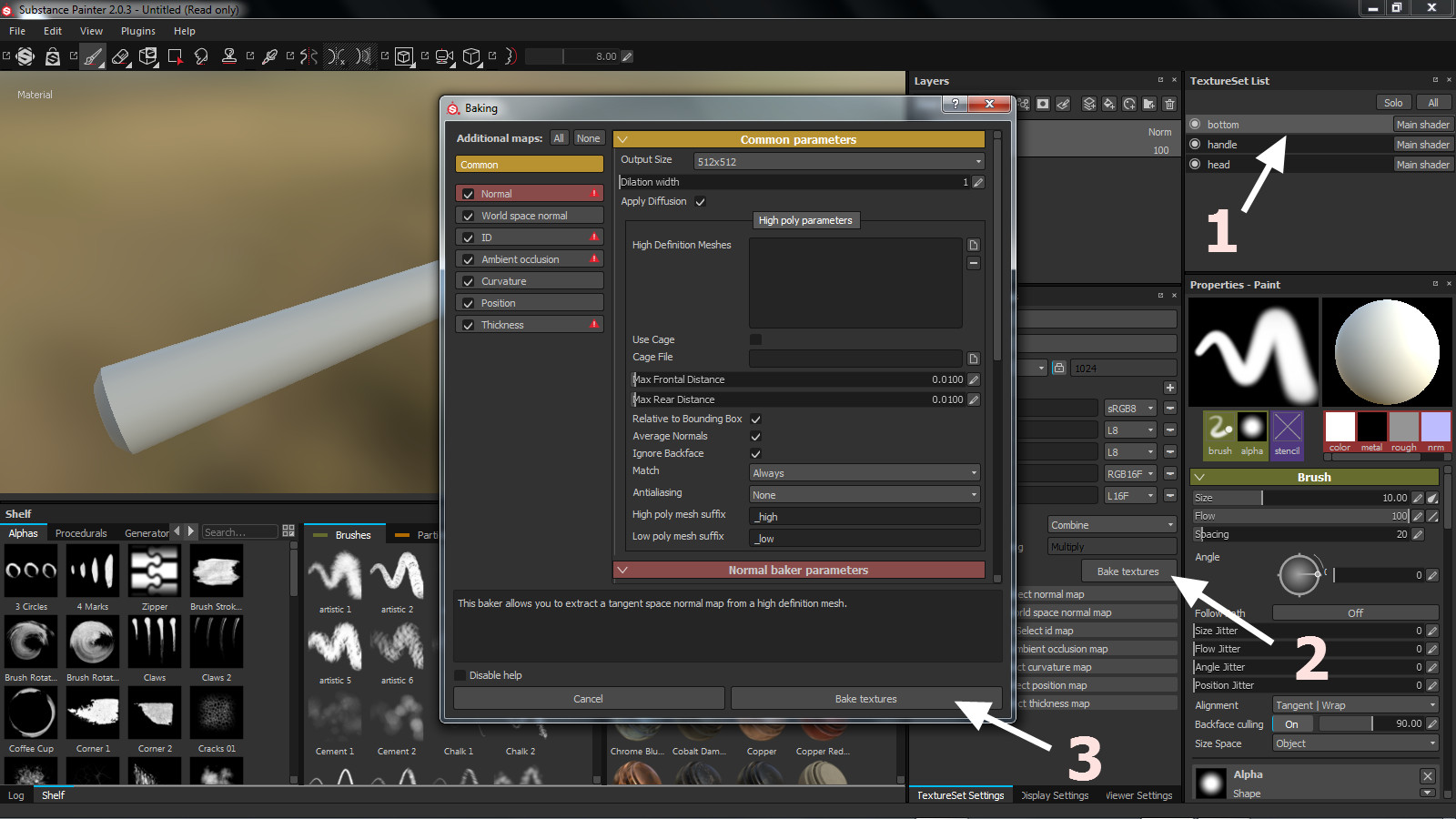1456x819 pixels.
Task: Toggle the Disable help checkbox
Action: 460,675
